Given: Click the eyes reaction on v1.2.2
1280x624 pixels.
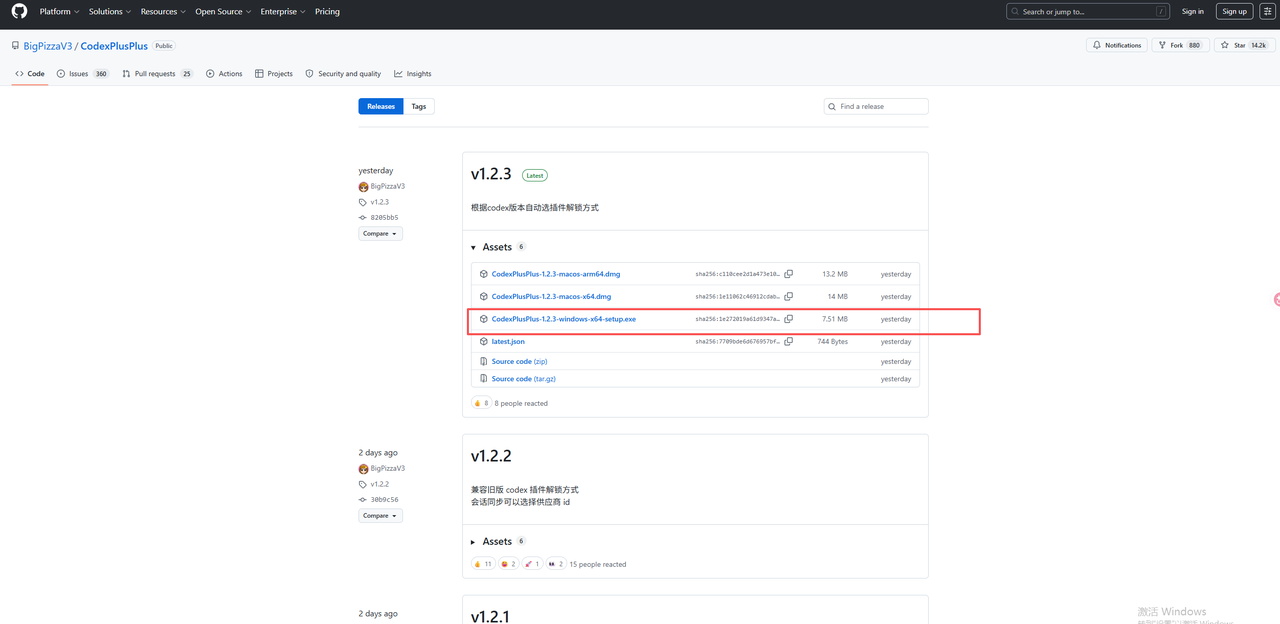Looking at the screenshot, I should [556, 564].
